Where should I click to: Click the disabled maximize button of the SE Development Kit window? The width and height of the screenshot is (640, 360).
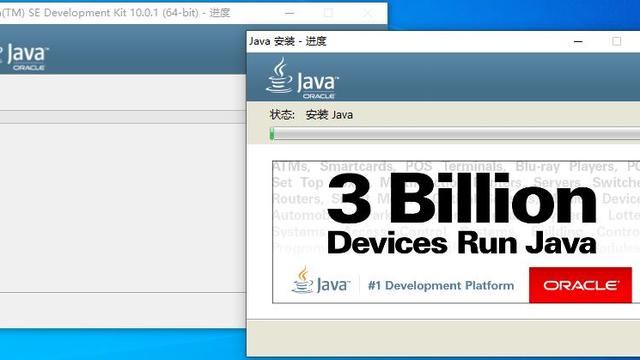(328, 13)
